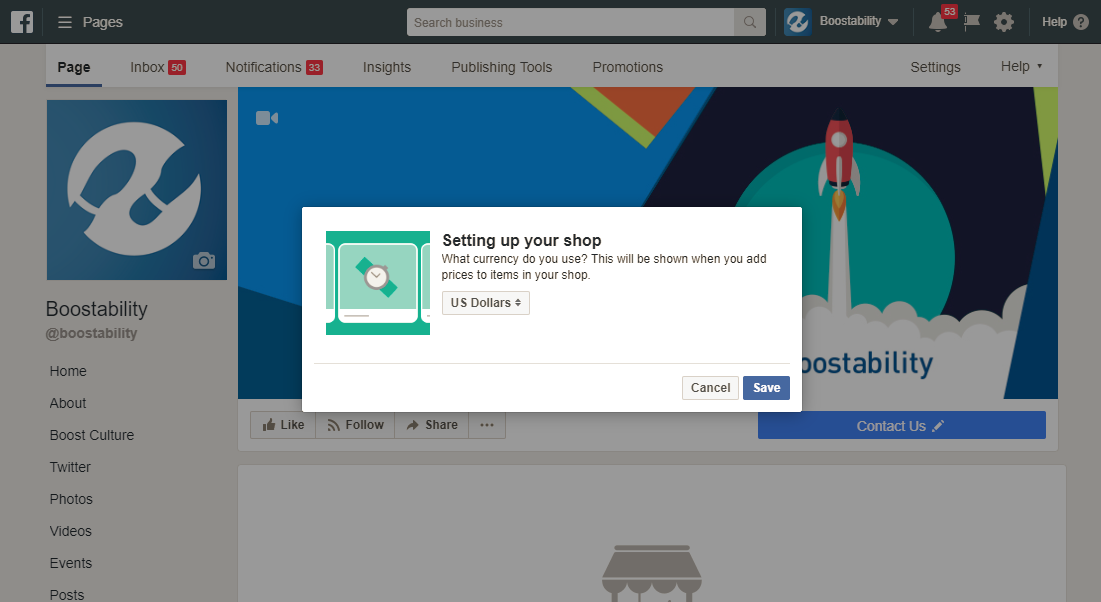Open Photos in the left sidebar

click(71, 499)
